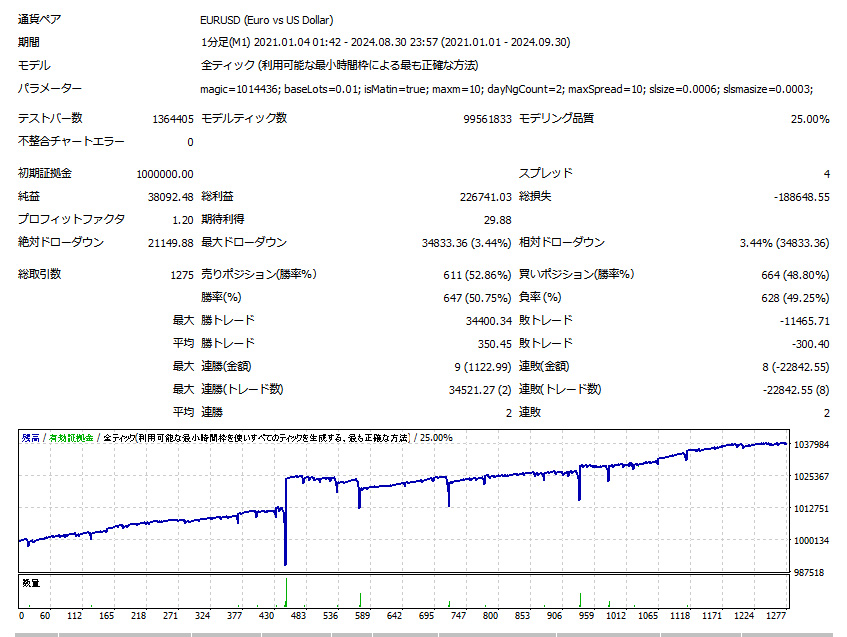Screen dimensions: 847x637
Task: Click the relative drawdown value 3.44% (34833.36)
Action: click(x=784, y=243)
